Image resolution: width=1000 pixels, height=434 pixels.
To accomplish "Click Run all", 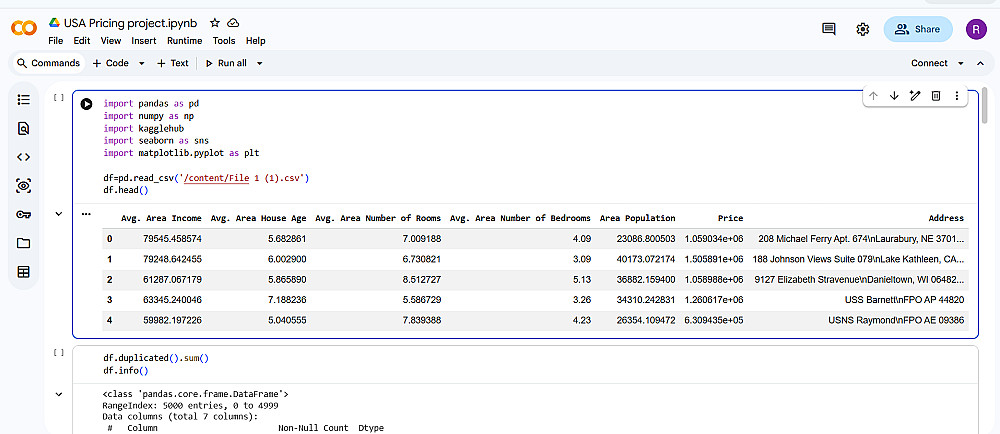I will click(x=226, y=63).
